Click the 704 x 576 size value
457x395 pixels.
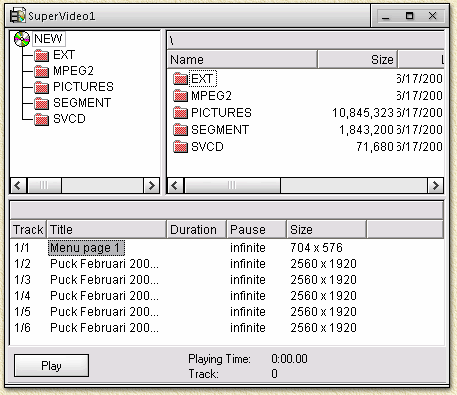coord(316,248)
